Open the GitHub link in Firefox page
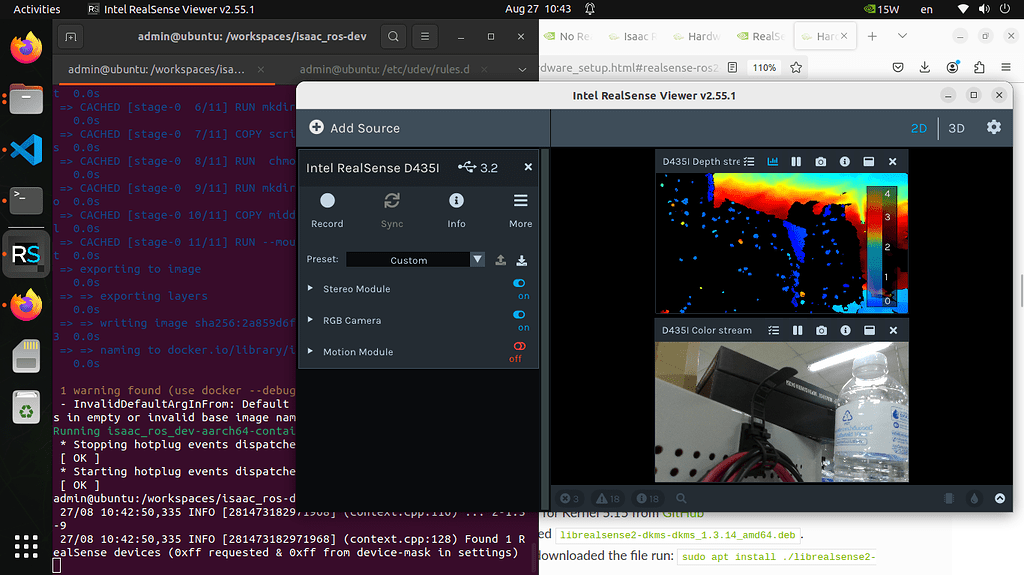 coord(683,515)
